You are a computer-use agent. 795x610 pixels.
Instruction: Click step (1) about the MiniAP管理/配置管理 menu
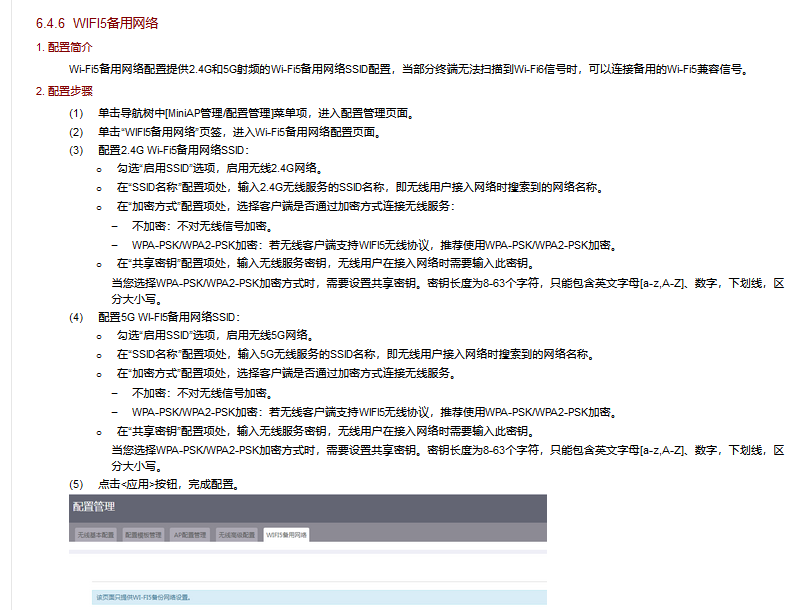242,113
